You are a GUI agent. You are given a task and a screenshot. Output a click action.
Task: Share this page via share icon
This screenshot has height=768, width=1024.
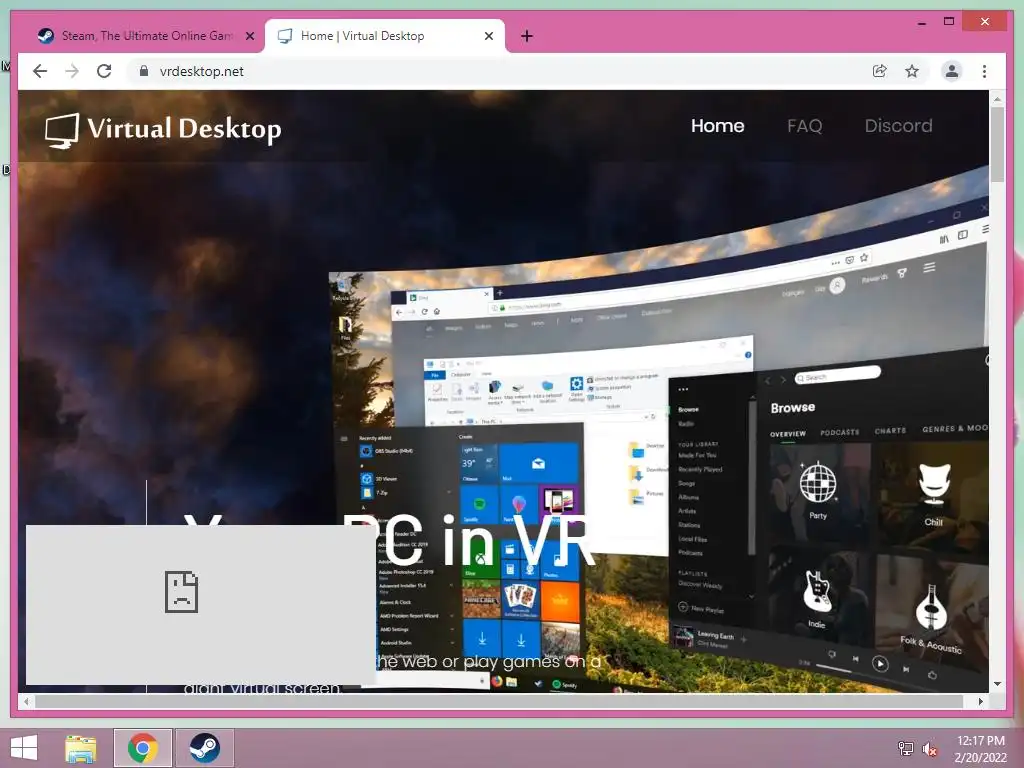[x=880, y=71]
